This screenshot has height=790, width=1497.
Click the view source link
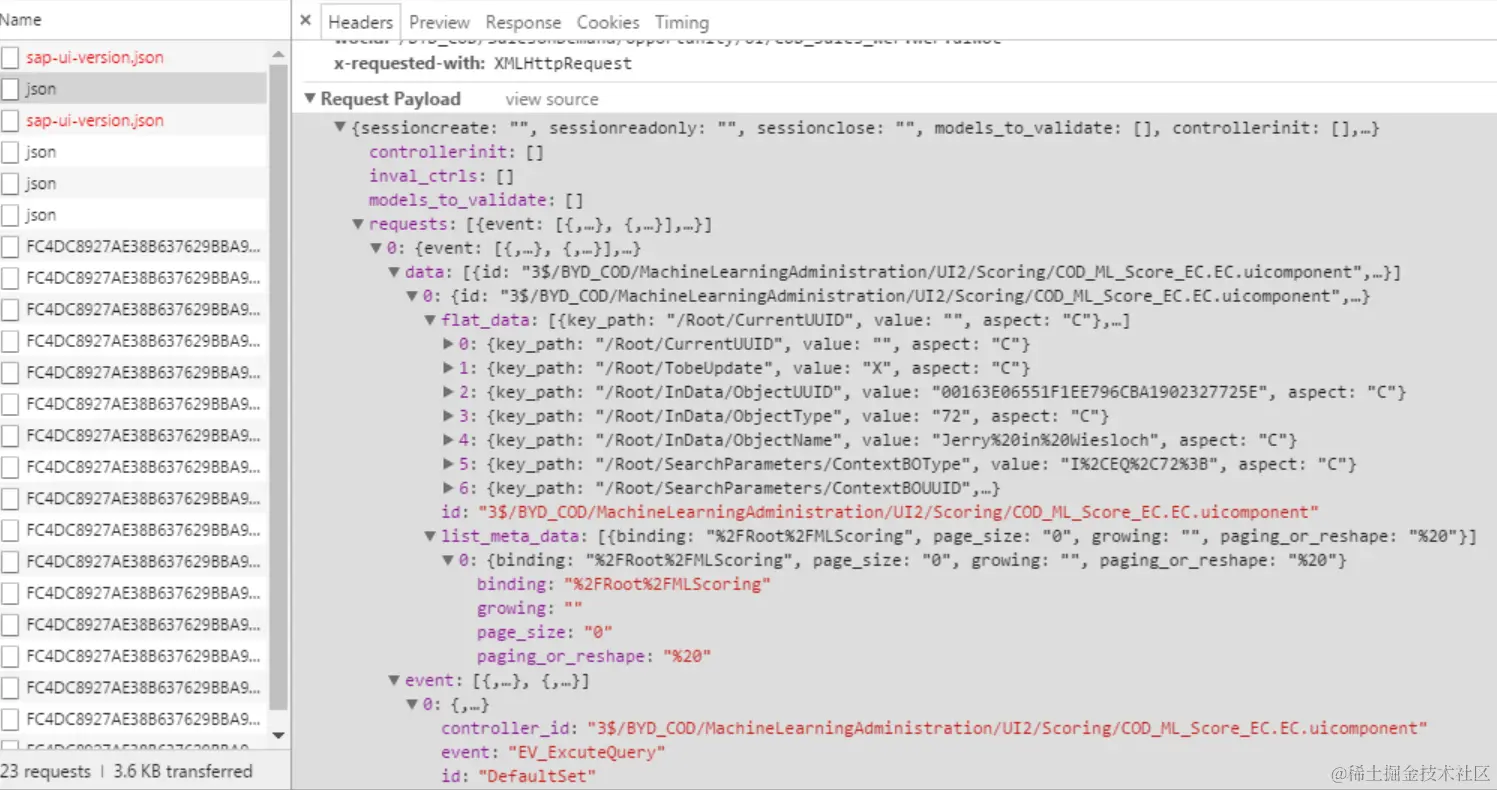pyautogui.click(x=552, y=99)
